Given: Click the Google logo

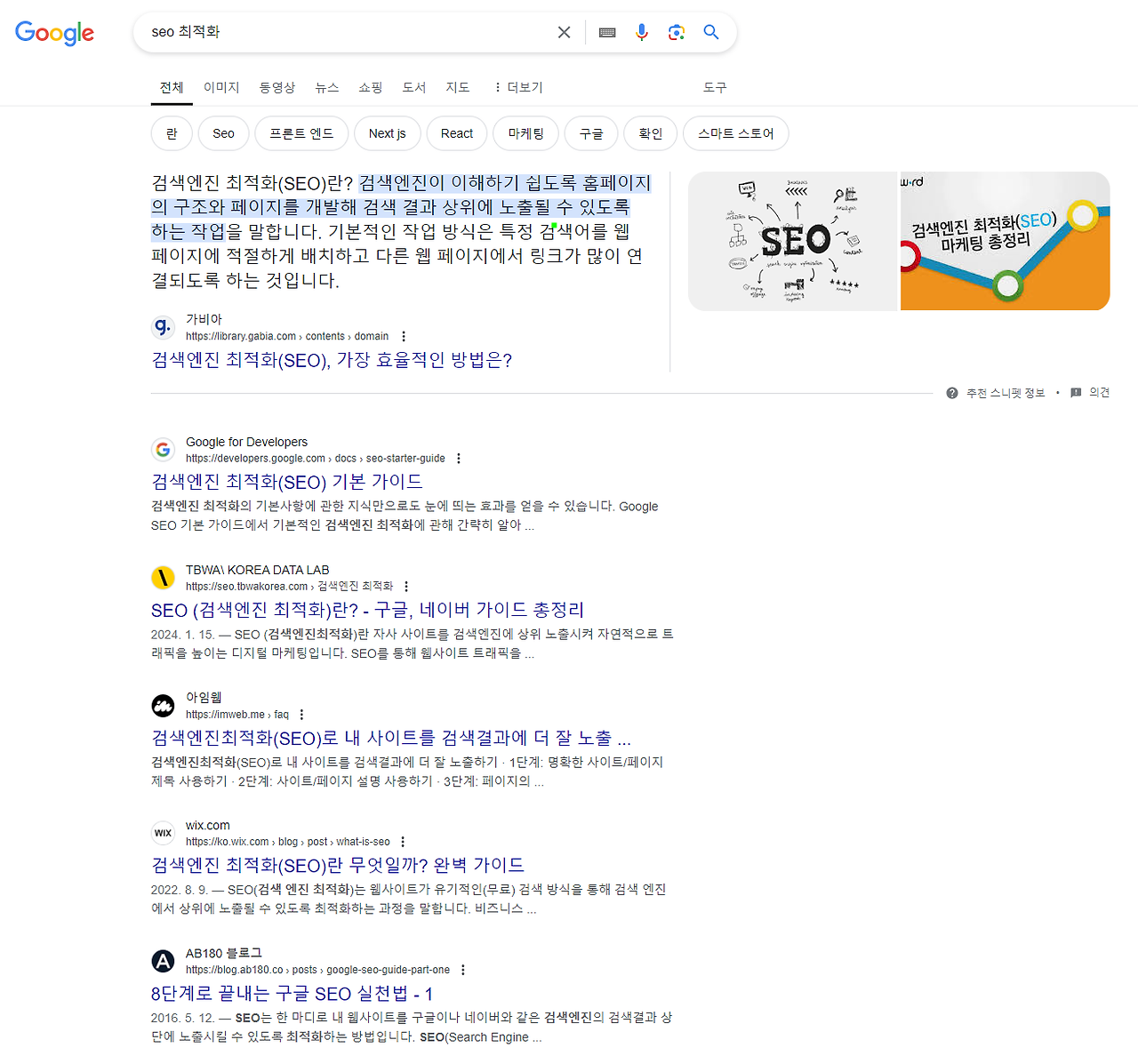Looking at the screenshot, I should [54, 33].
